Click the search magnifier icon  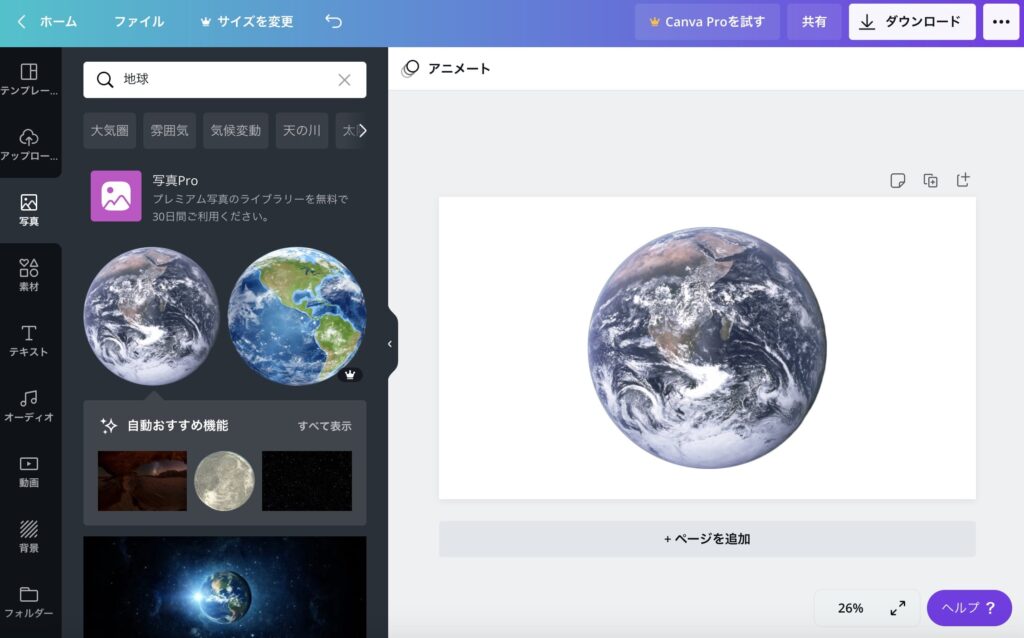tap(104, 80)
